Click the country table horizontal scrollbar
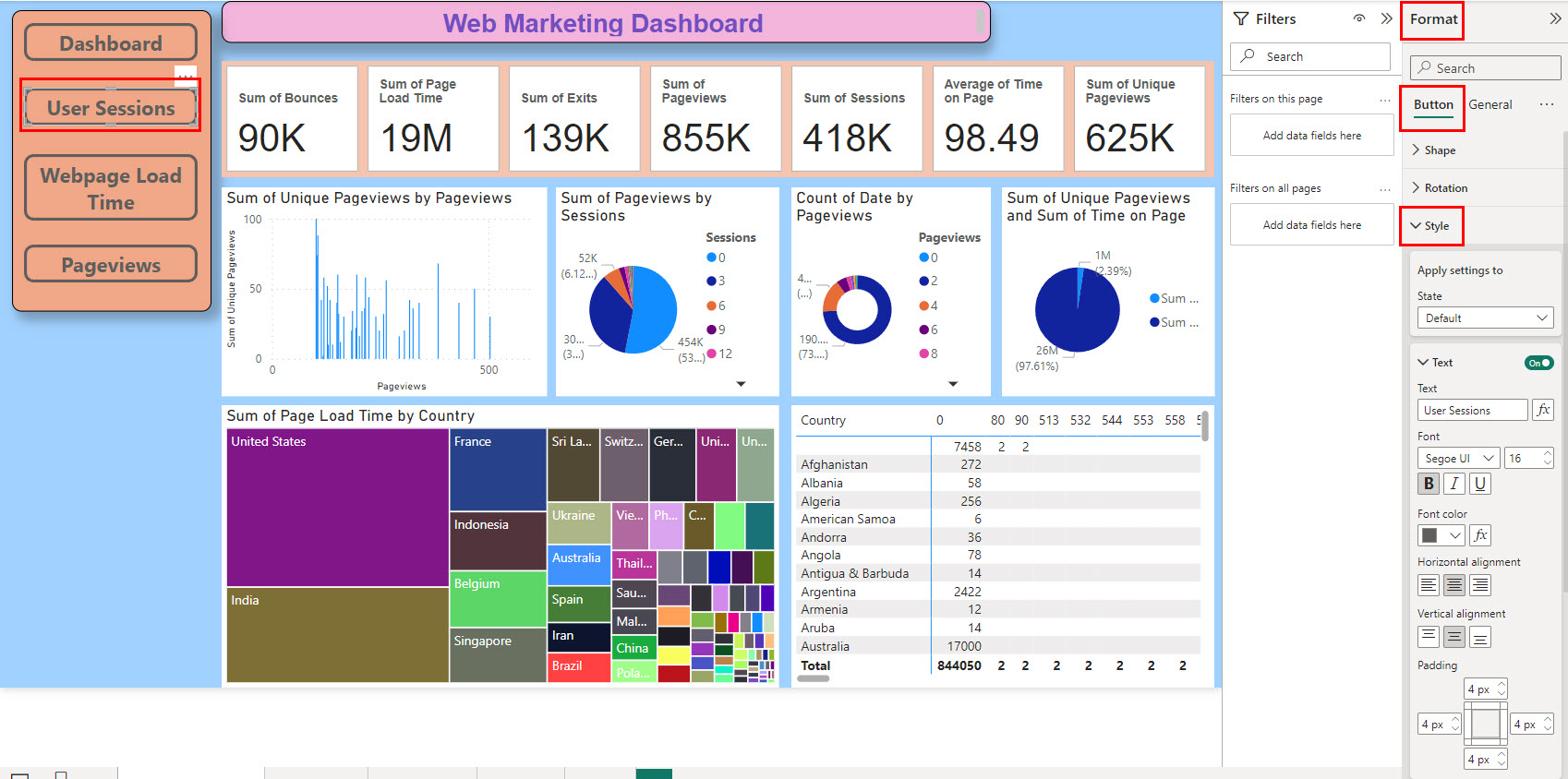Screen dimensions: 1568x779 (813, 678)
